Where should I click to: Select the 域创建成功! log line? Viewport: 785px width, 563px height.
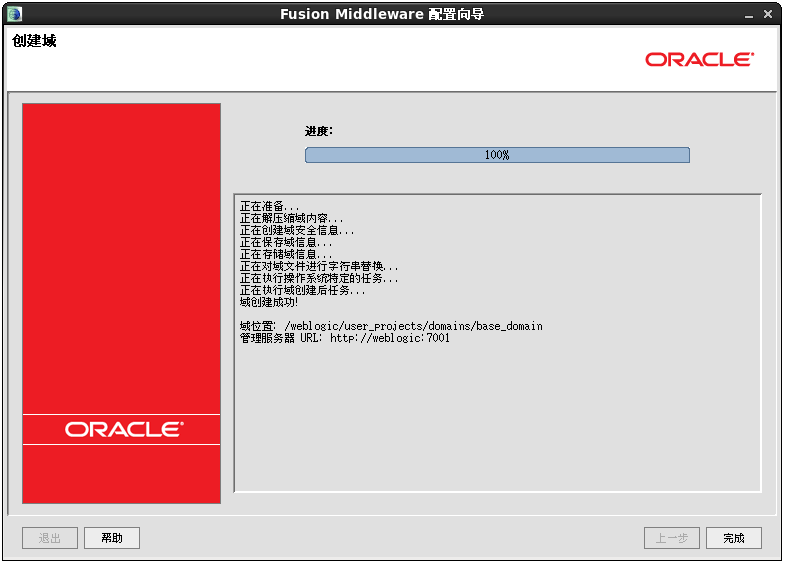click(x=269, y=302)
